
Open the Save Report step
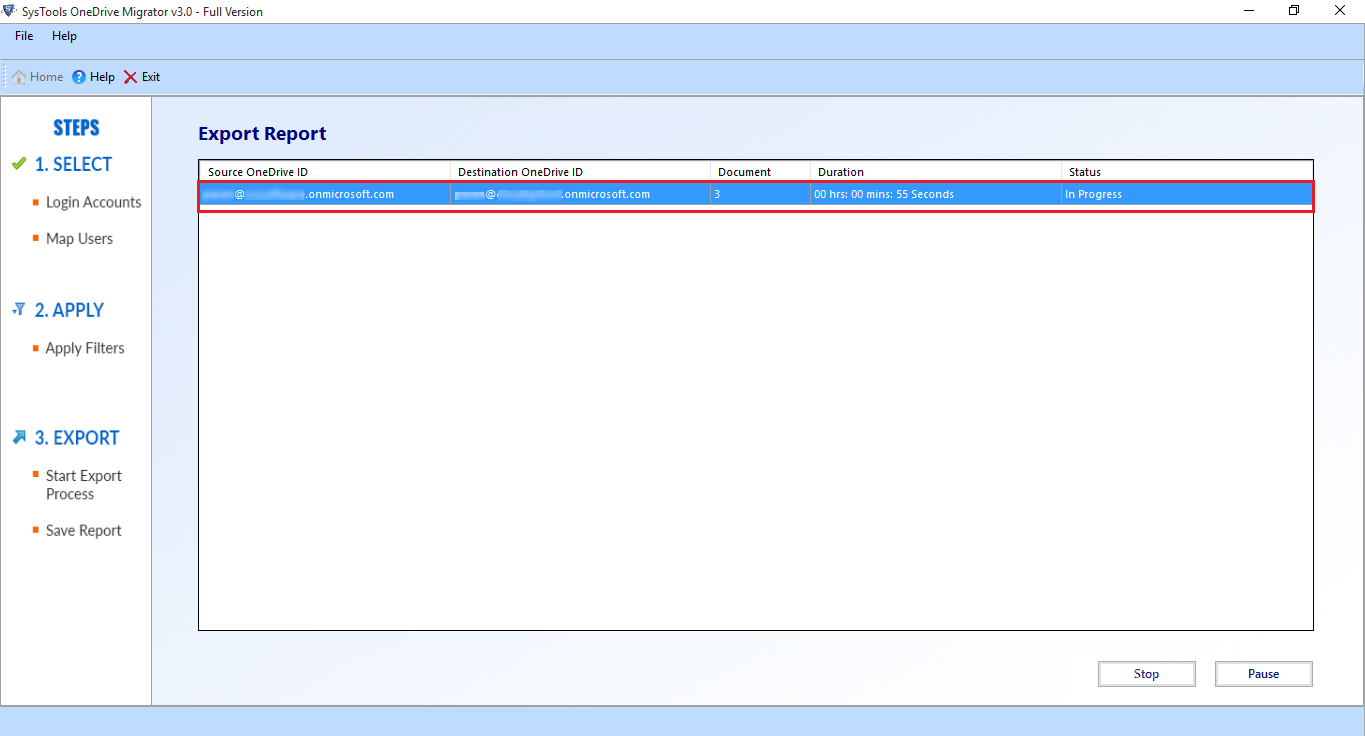pos(83,531)
